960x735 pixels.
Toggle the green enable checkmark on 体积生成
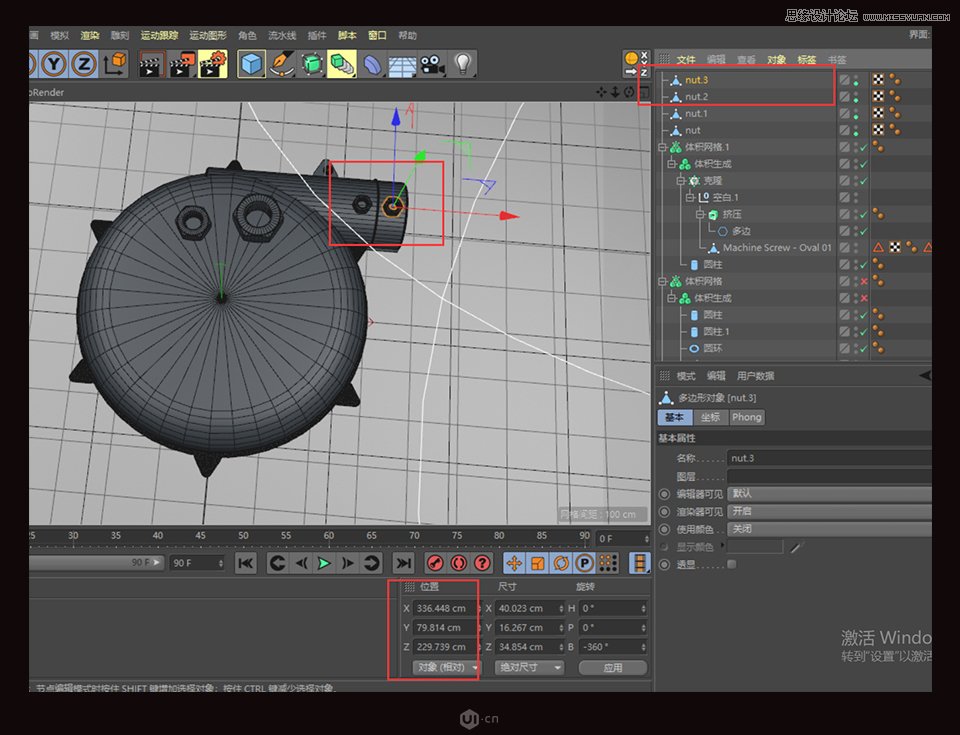tap(861, 164)
